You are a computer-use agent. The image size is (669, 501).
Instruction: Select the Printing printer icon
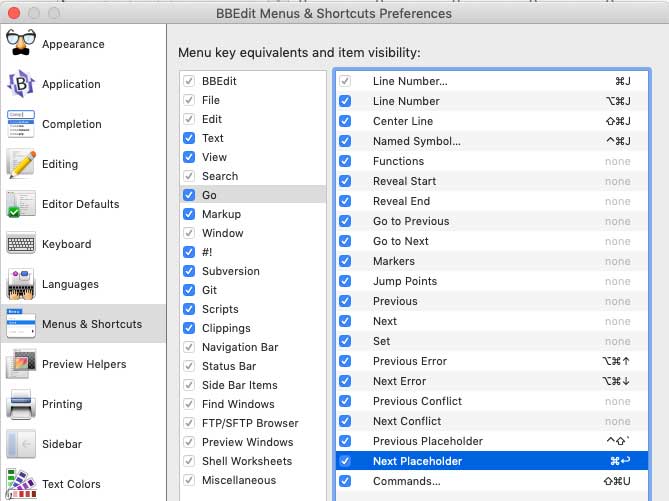click(x=21, y=404)
